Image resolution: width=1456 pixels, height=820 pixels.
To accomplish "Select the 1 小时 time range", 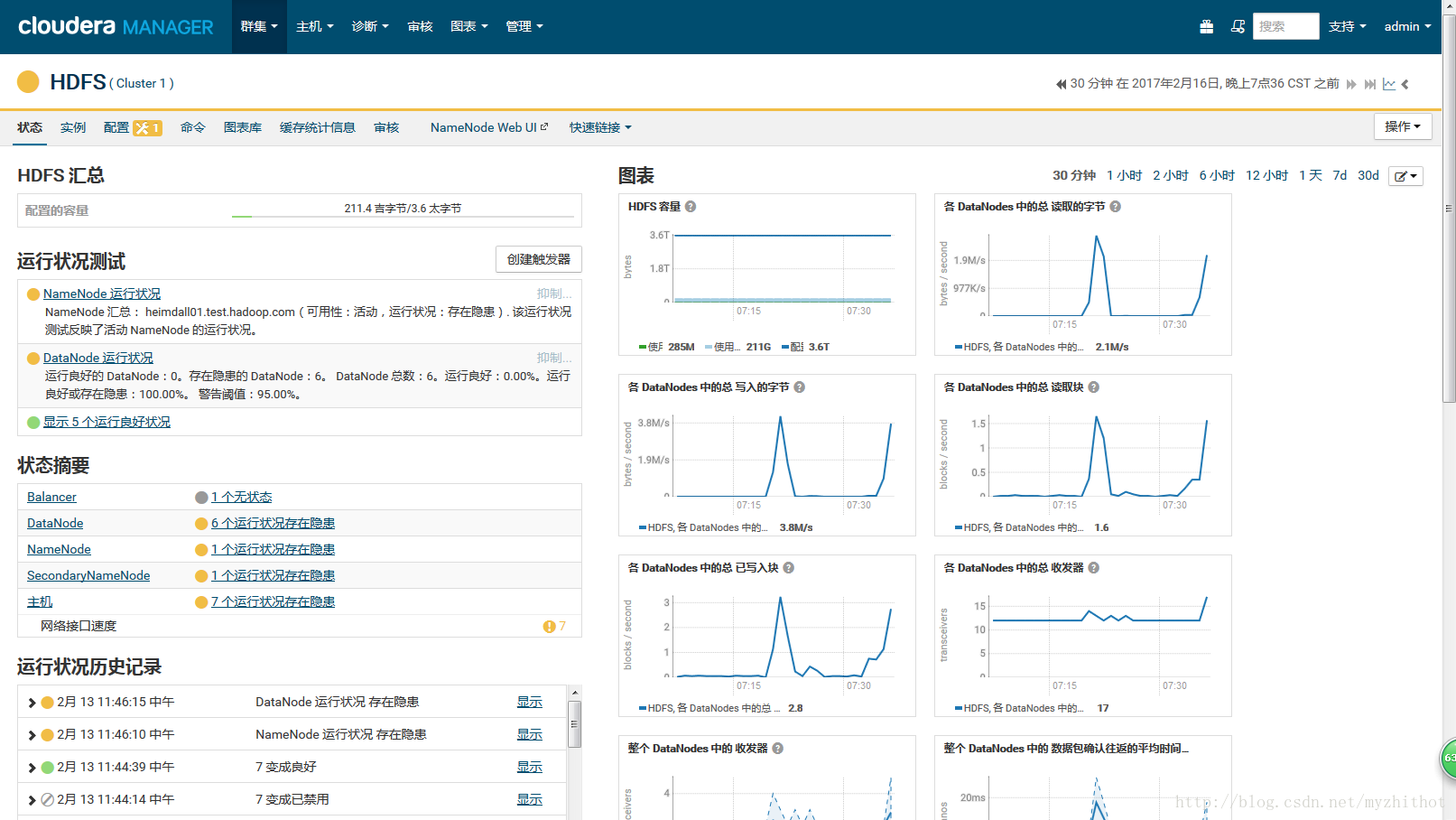I will (1125, 176).
